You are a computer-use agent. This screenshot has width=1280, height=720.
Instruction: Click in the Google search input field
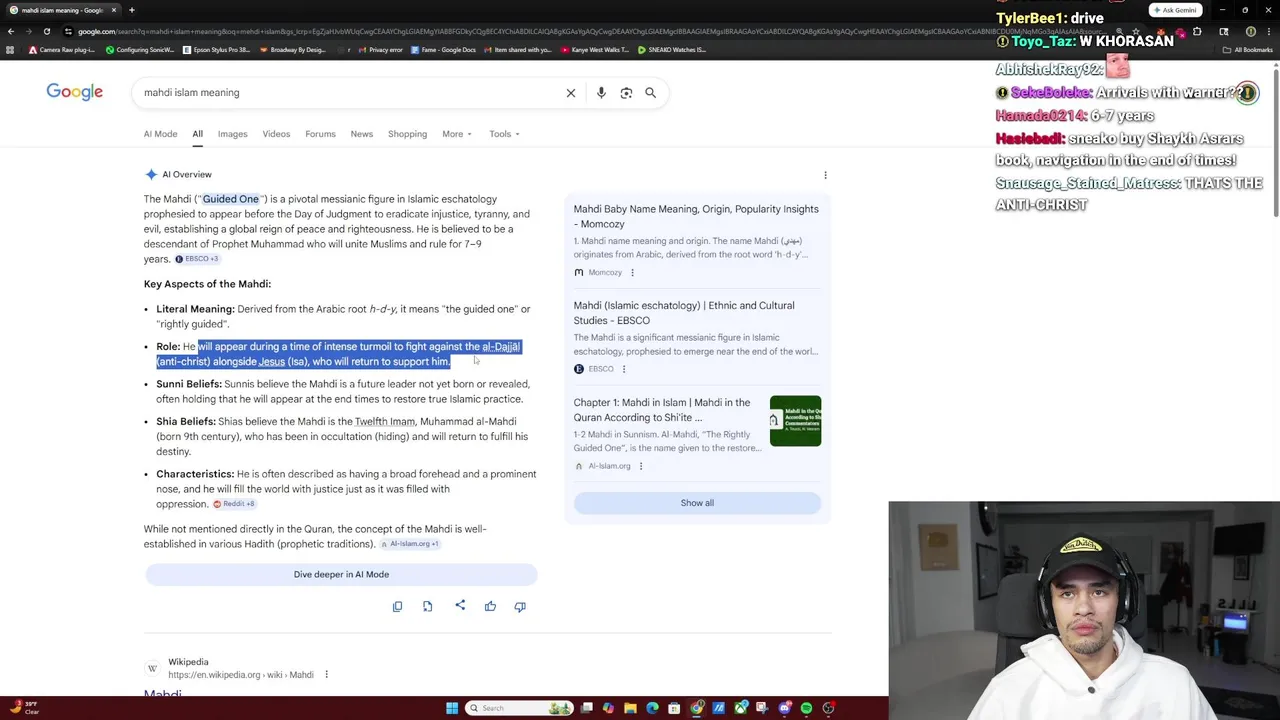coord(350,93)
